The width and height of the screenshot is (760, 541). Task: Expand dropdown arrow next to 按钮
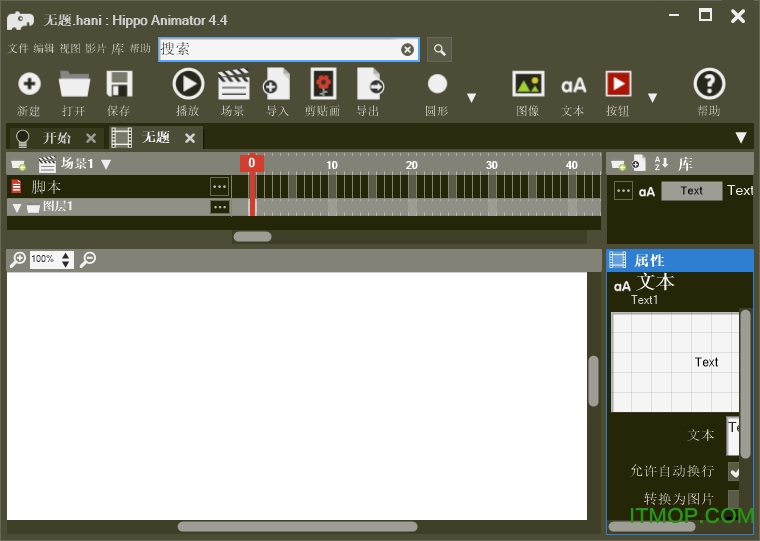coord(652,98)
